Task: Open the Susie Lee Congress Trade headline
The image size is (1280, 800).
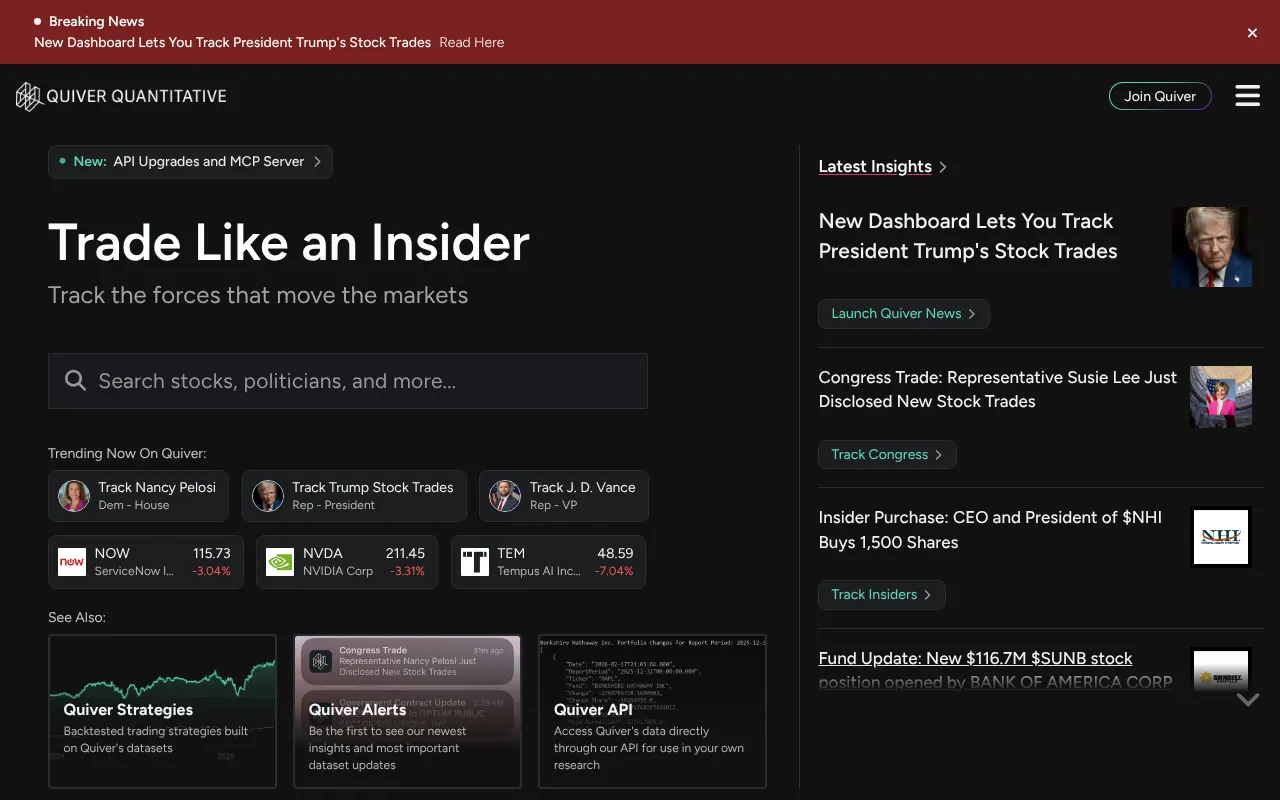Action: tap(998, 389)
